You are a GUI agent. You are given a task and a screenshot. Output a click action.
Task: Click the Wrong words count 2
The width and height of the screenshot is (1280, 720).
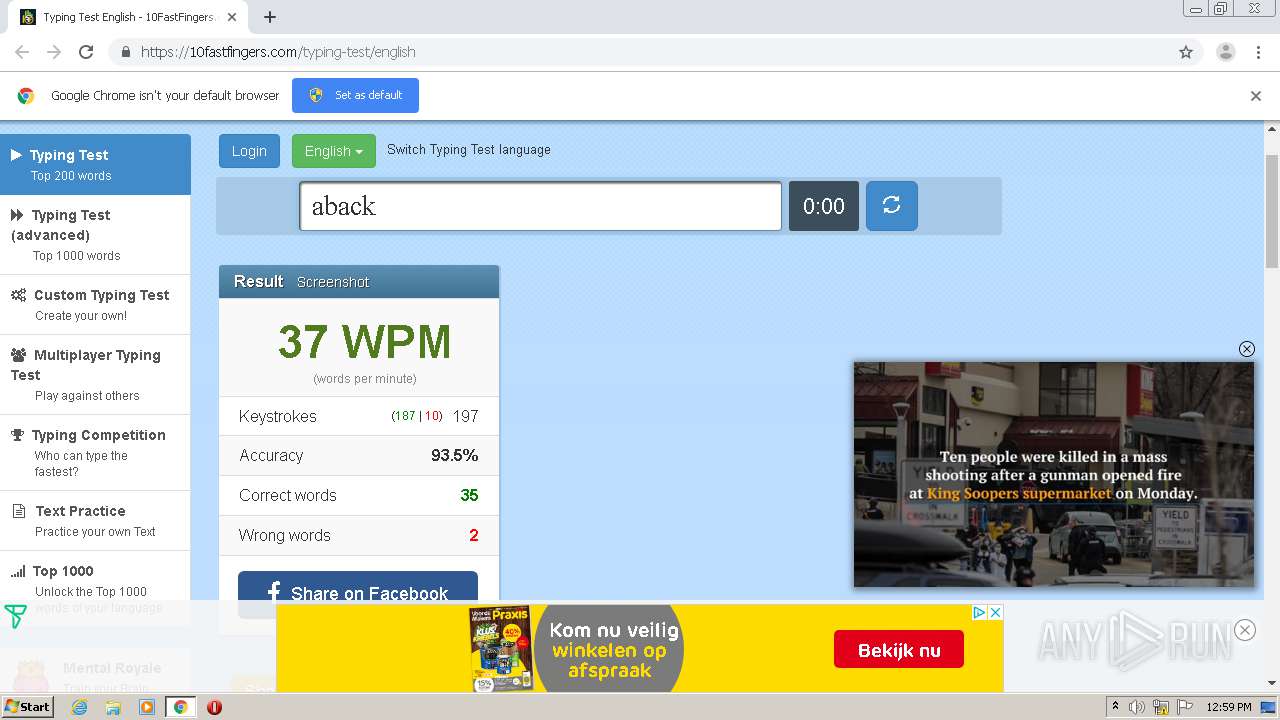coord(474,535)
